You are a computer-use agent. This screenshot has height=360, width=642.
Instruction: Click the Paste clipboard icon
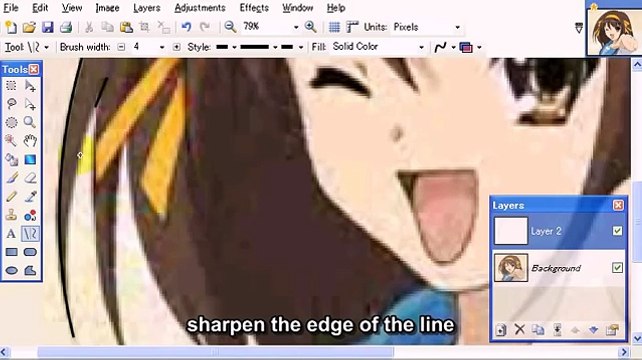pos(126,27)
